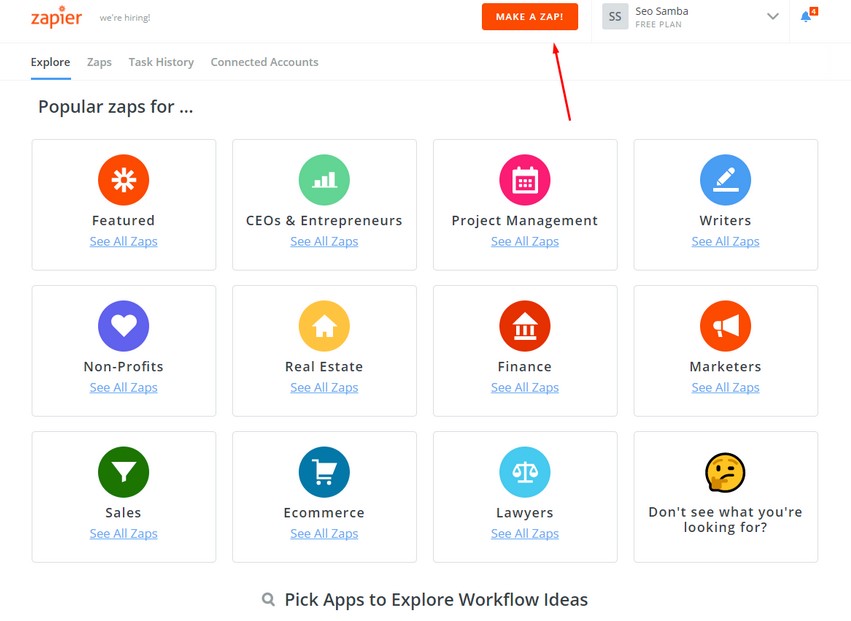Viewport: 851px width, 621px height.
Task: Select the Sales funnel icon
Action: coord(124,472)
